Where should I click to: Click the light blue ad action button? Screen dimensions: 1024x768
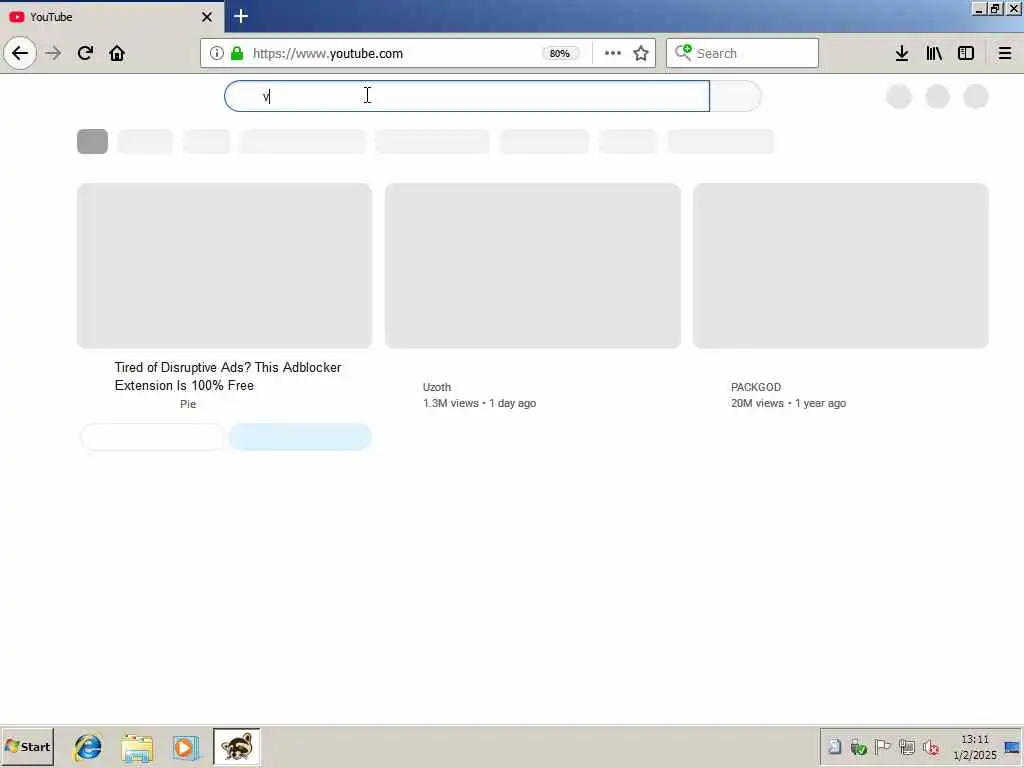coord(300,437)
